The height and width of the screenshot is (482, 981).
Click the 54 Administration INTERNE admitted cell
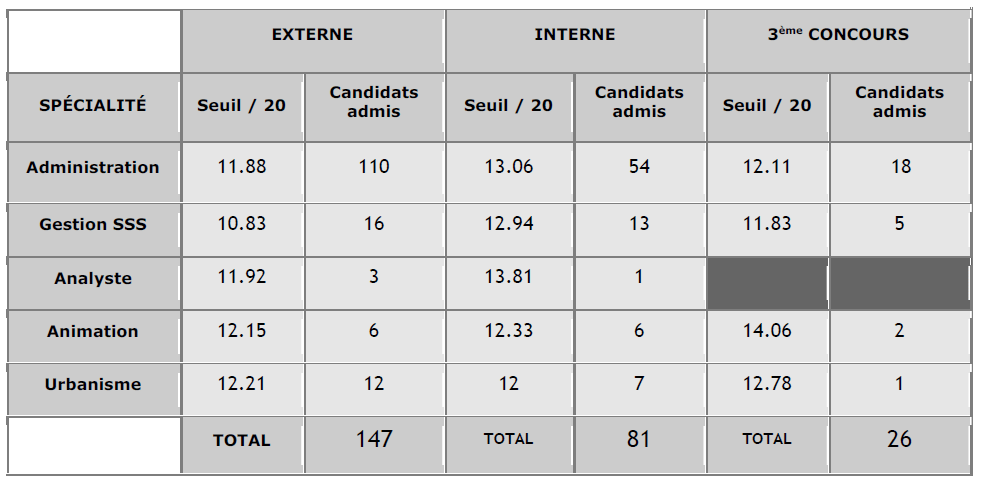[x=639, y=167]
